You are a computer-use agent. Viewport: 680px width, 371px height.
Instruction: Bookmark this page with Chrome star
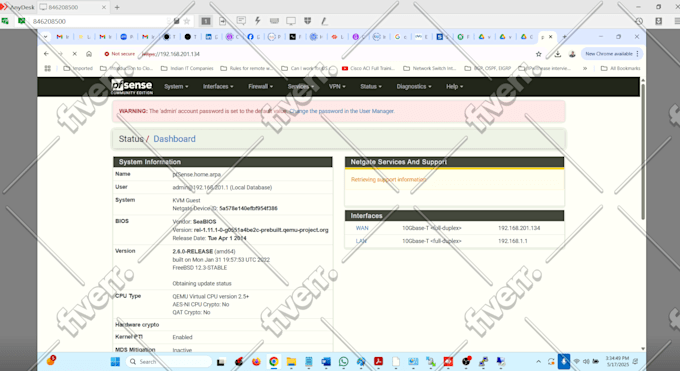coord(539,54)
